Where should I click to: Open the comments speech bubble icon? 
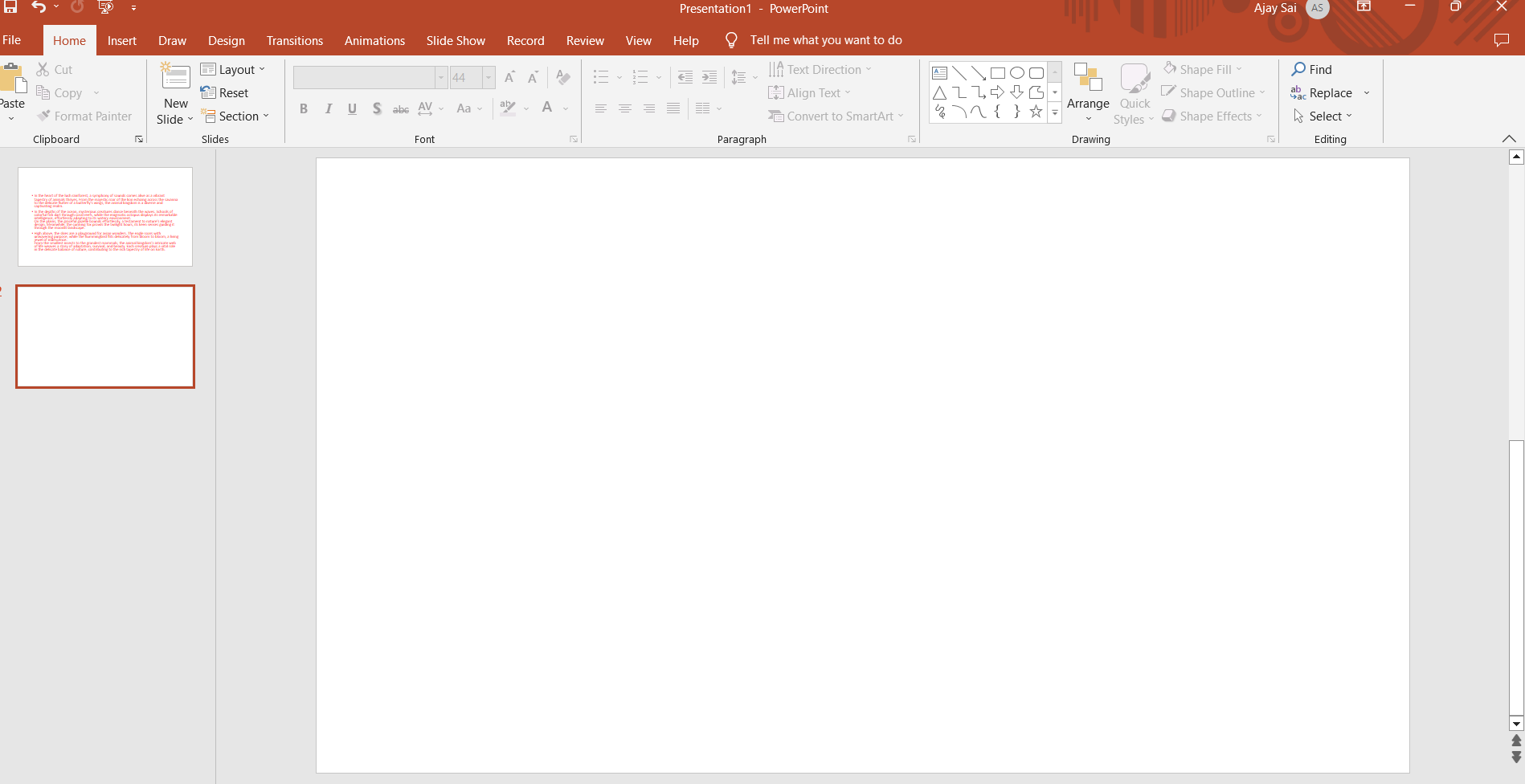[1501, 40]
